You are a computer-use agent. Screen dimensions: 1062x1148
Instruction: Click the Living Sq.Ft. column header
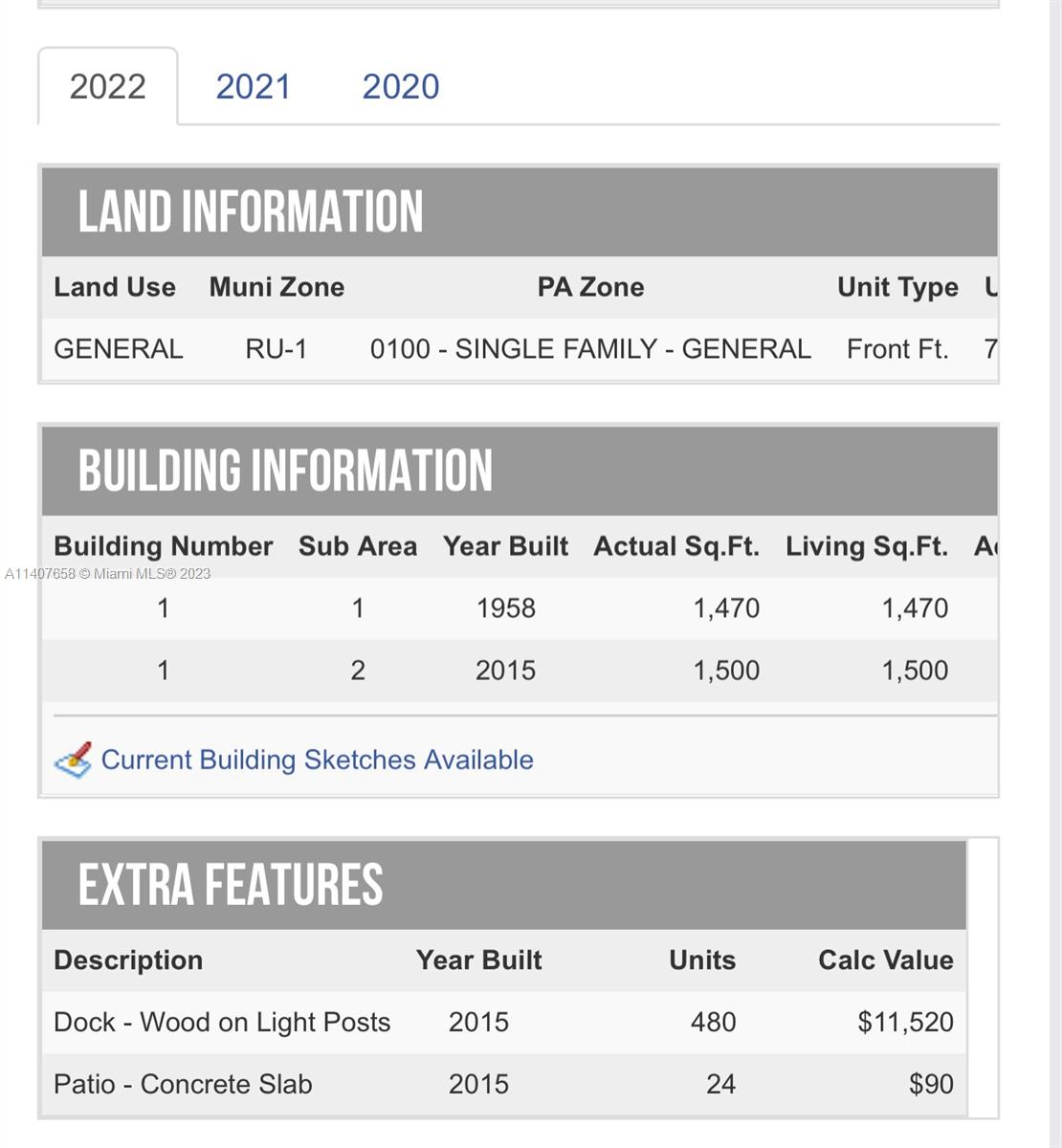[x=867, y=546]
